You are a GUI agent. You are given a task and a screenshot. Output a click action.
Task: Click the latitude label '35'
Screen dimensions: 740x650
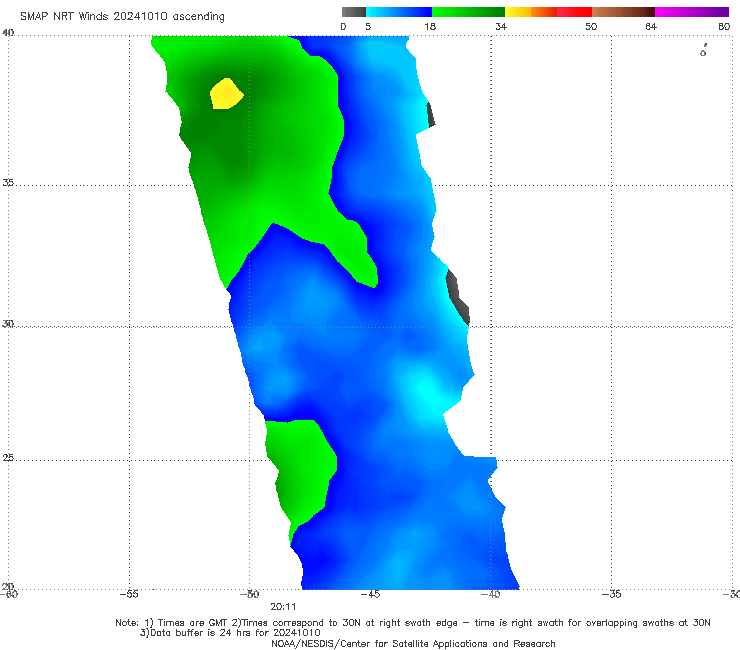point(8,182)
